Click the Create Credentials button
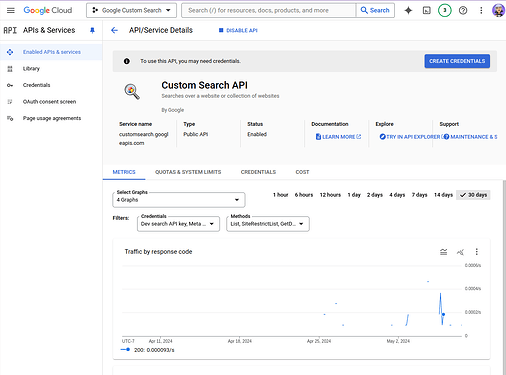This screenshot has height=375, width=506. (x=457, y=61)
